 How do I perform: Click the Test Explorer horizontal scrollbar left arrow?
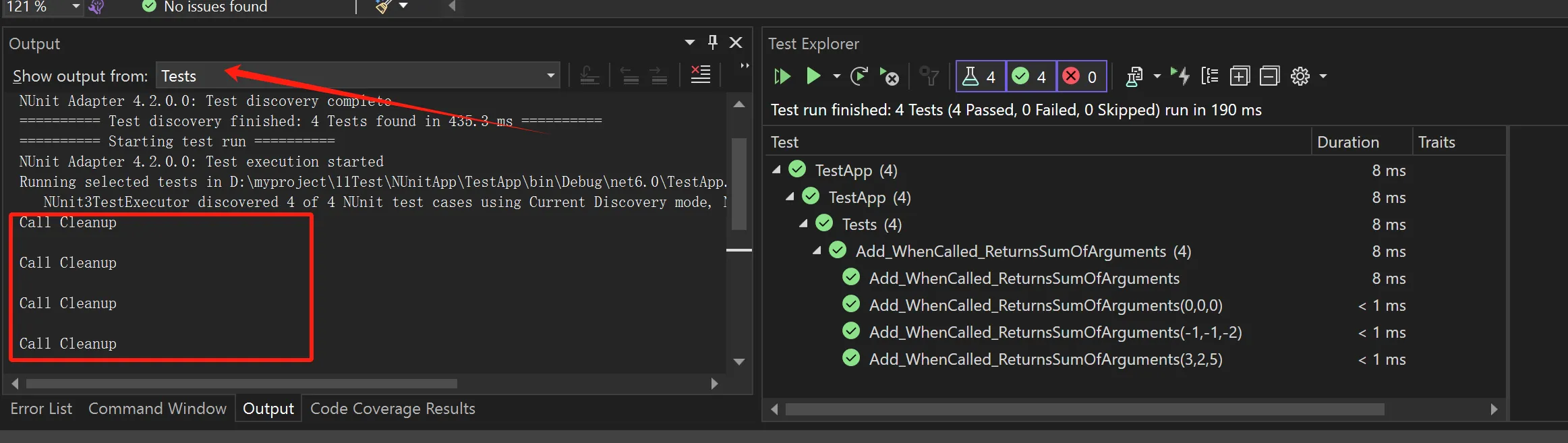774,409
